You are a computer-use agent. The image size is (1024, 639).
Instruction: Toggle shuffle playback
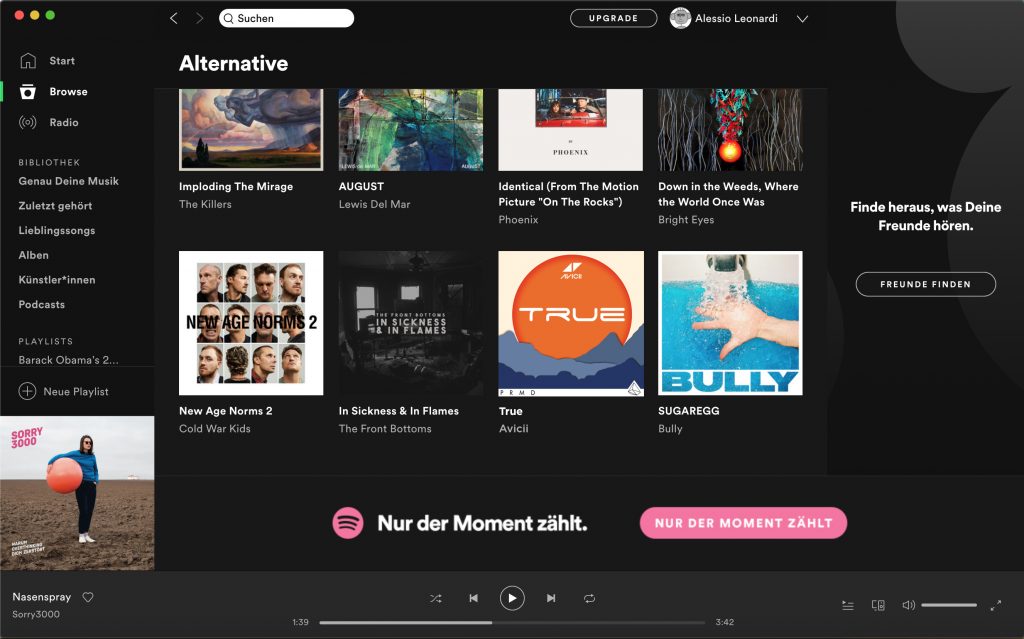[x=436, y=598]
